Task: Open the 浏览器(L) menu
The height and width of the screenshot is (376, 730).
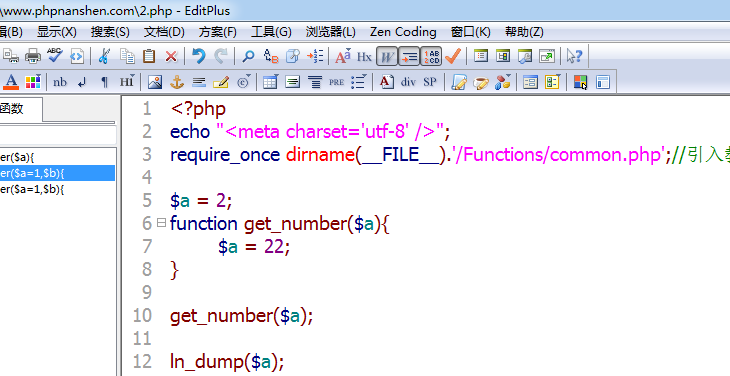Action: 331,32
